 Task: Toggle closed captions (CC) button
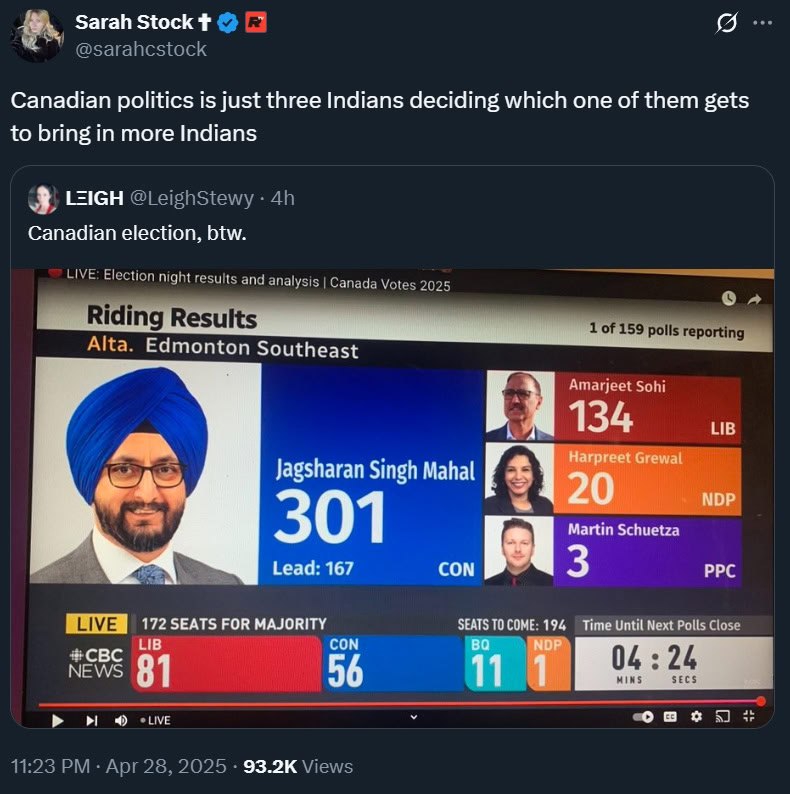coord(670,717)
